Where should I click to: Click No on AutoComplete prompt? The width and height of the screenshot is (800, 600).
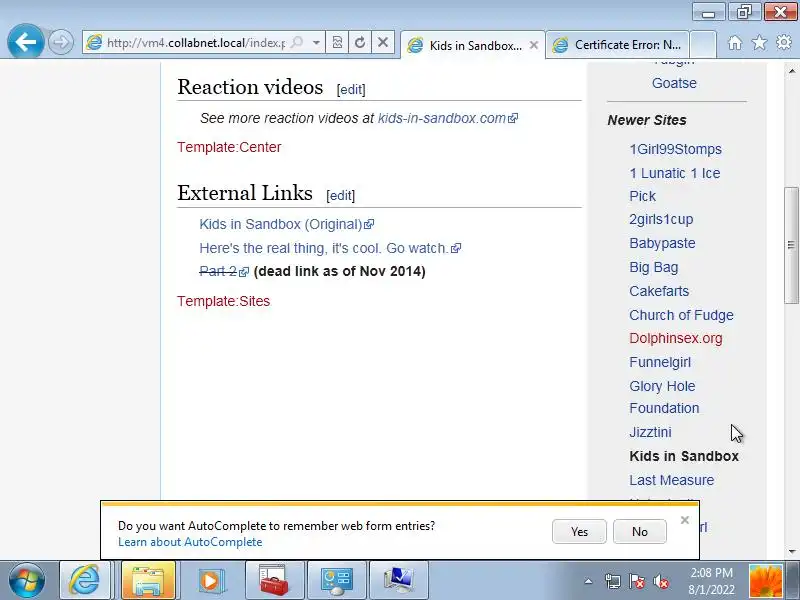tap(640, 532)
